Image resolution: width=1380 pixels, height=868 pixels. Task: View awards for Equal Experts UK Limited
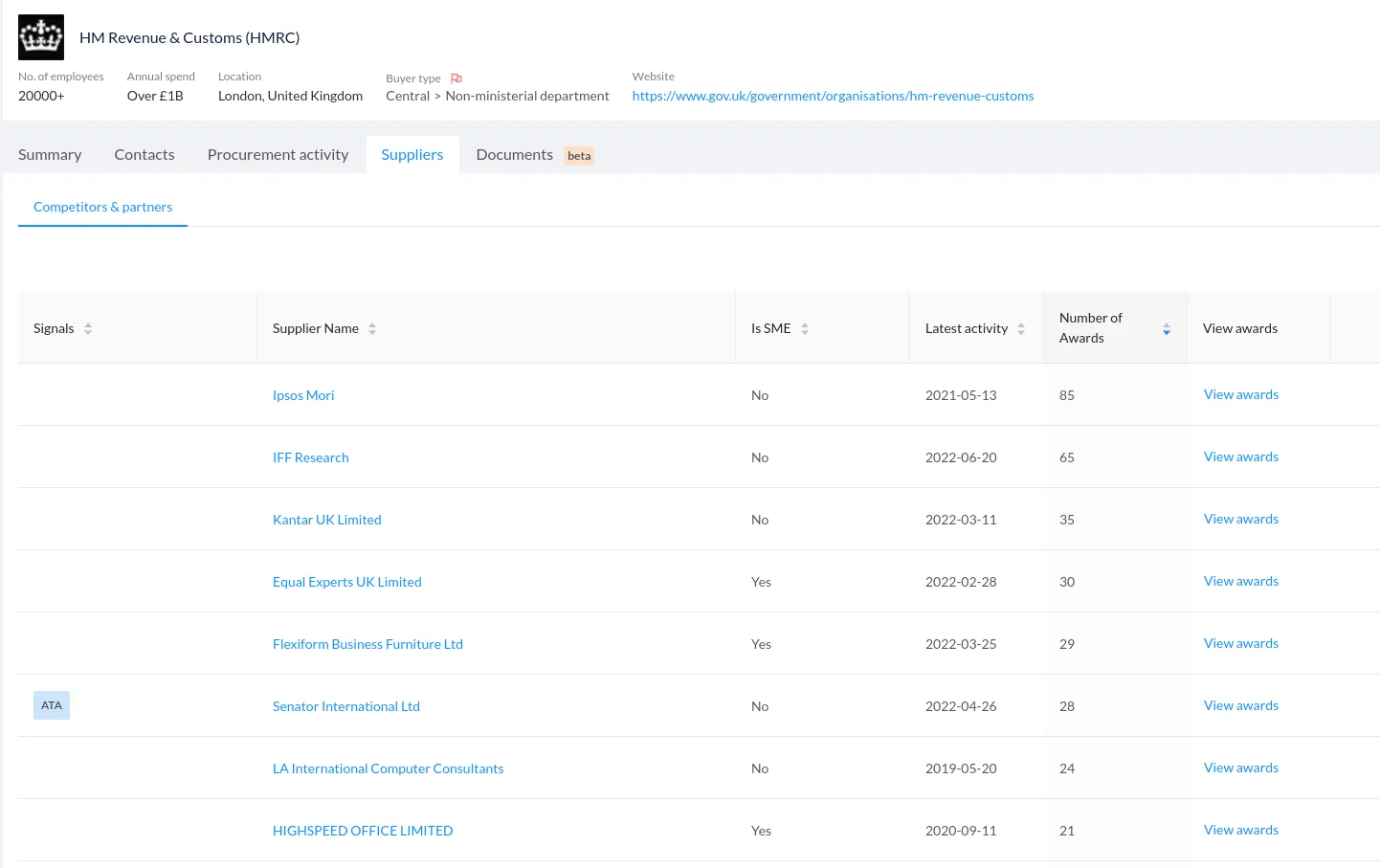pyautogui.click(x=1241, y=581)
